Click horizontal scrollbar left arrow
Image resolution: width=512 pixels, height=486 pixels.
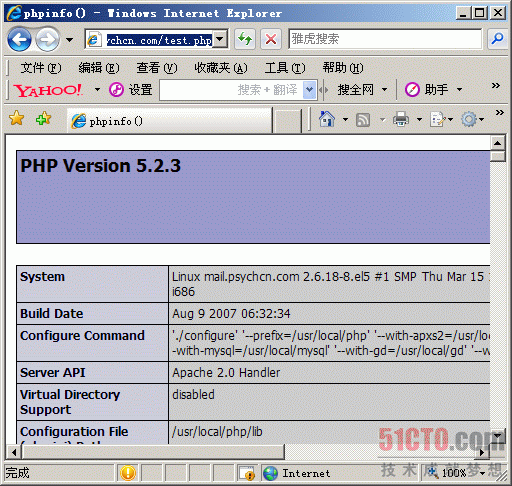(x=14, y=452)
